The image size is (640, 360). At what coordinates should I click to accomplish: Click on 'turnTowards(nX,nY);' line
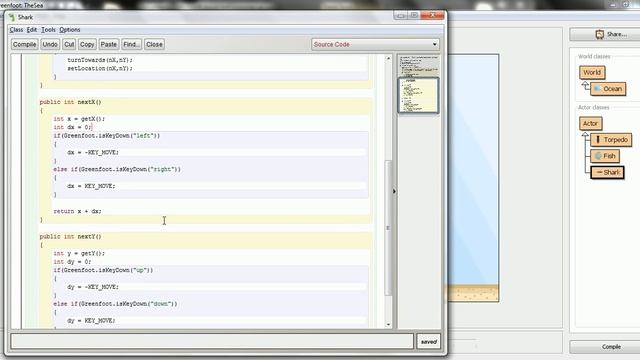pyautogui.click(x=100, y=60)
